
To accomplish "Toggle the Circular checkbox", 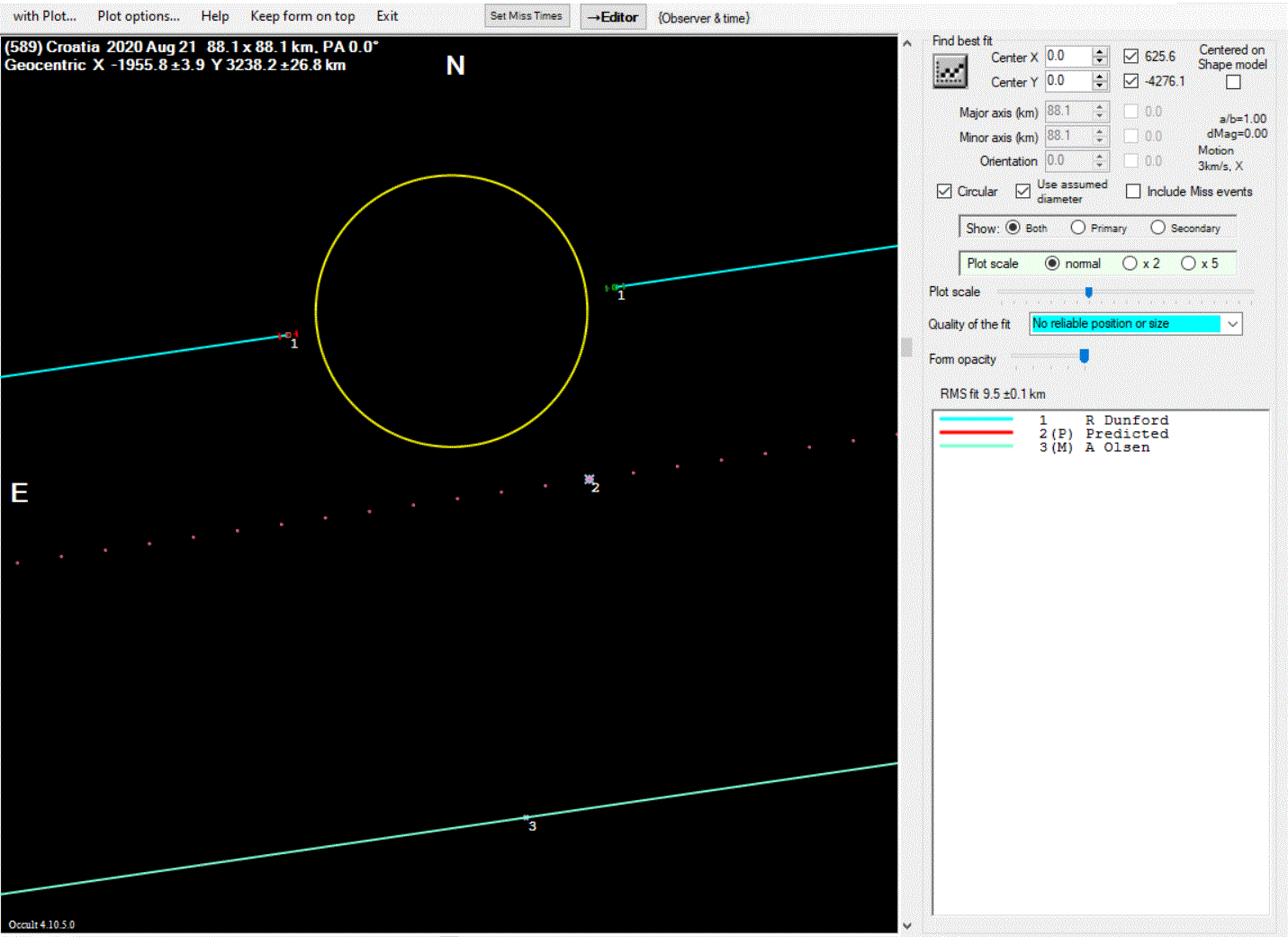I will 944,191.
